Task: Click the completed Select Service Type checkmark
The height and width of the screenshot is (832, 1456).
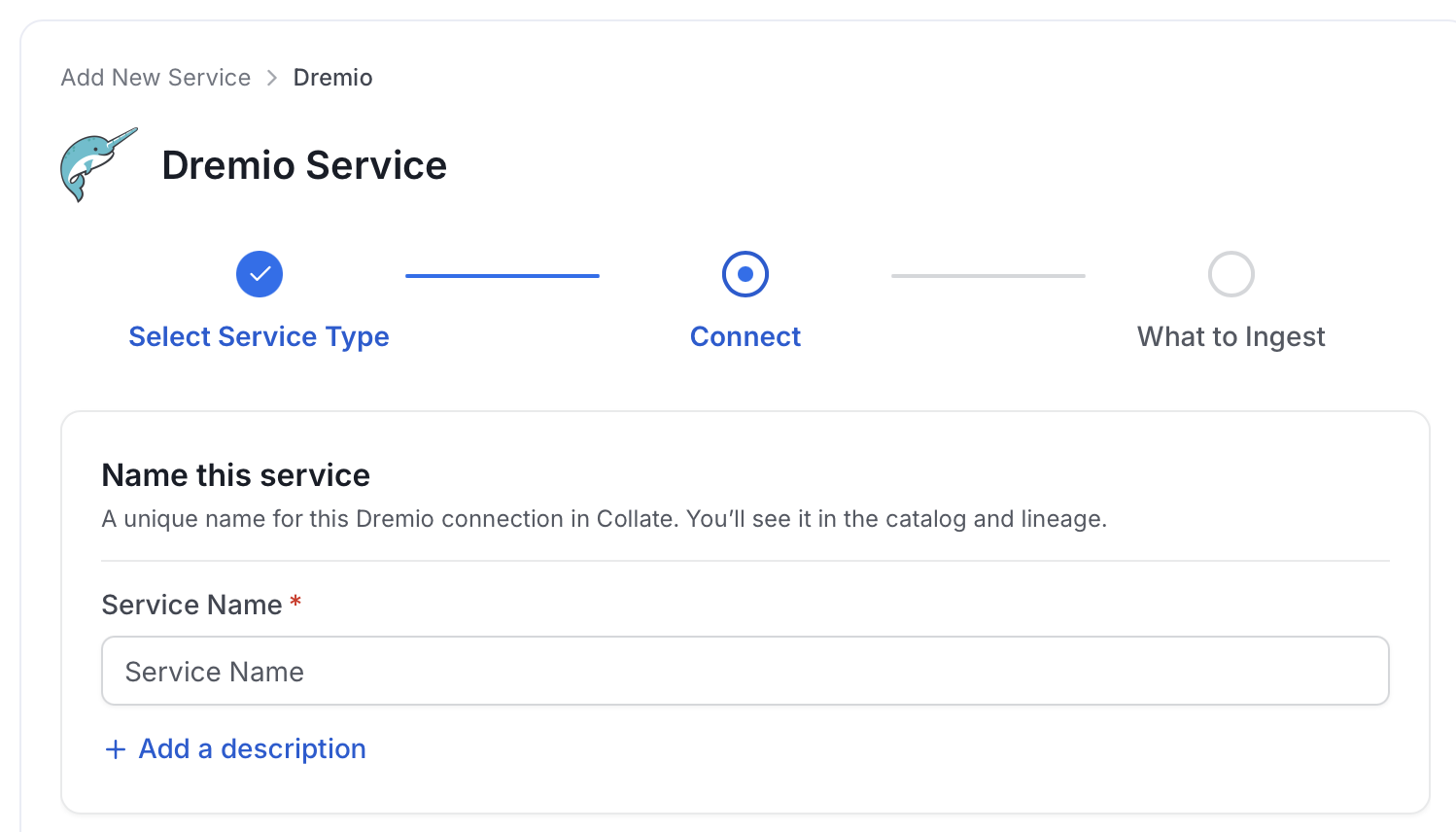Action: point(260,274)
